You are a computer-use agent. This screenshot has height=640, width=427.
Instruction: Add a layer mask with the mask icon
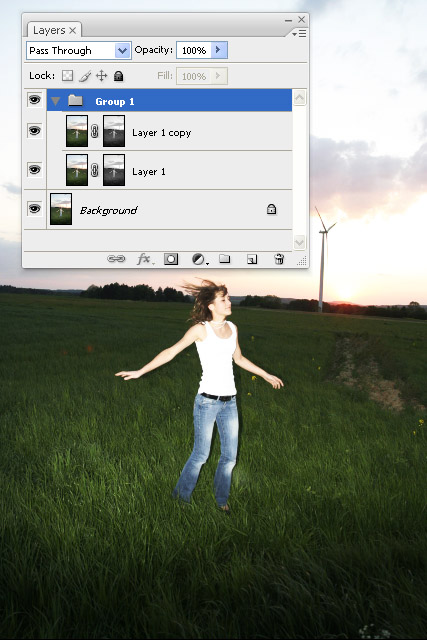tap(171, 259)
